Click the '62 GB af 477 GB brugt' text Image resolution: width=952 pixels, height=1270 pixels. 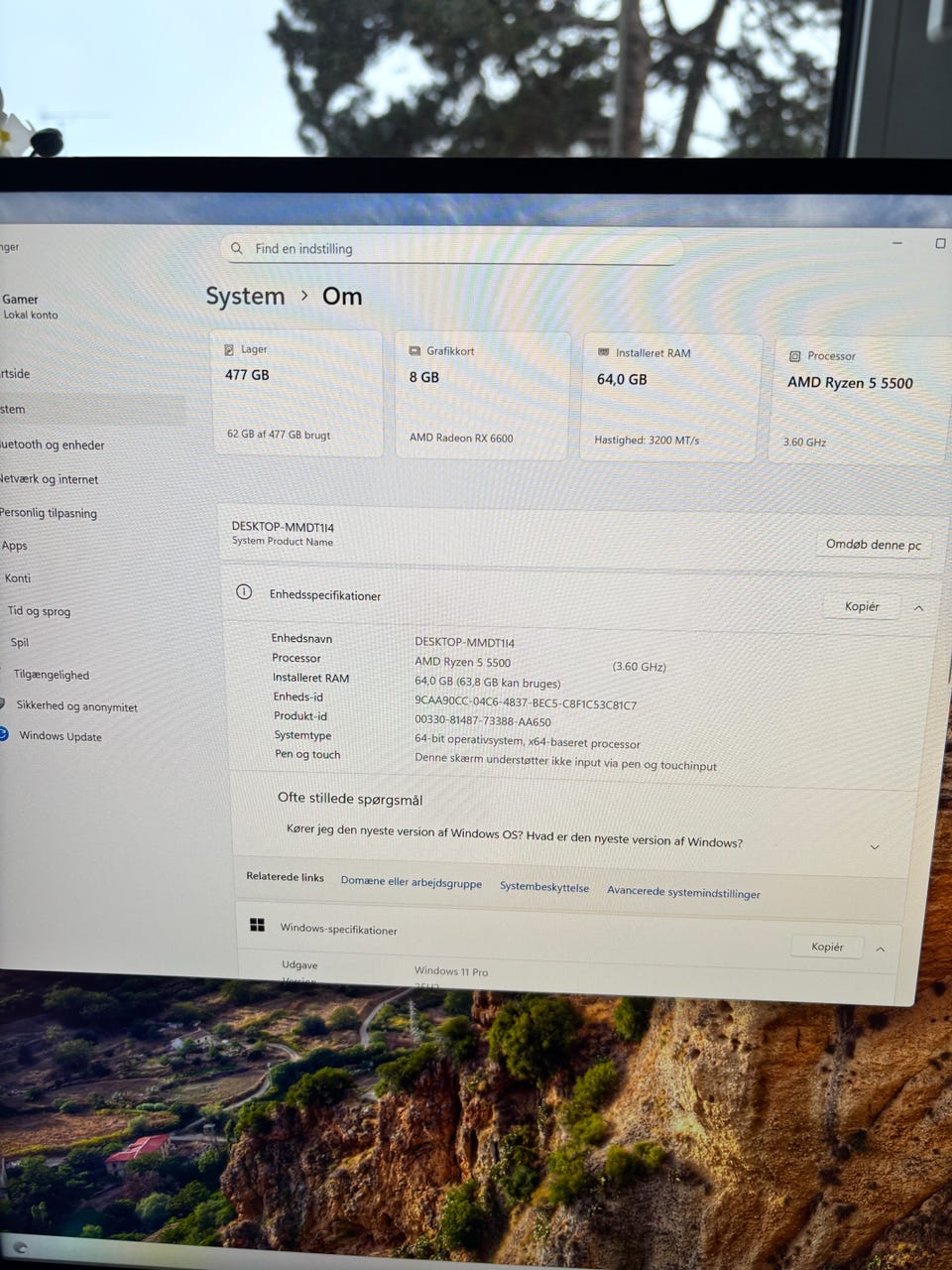pos(279,435)
